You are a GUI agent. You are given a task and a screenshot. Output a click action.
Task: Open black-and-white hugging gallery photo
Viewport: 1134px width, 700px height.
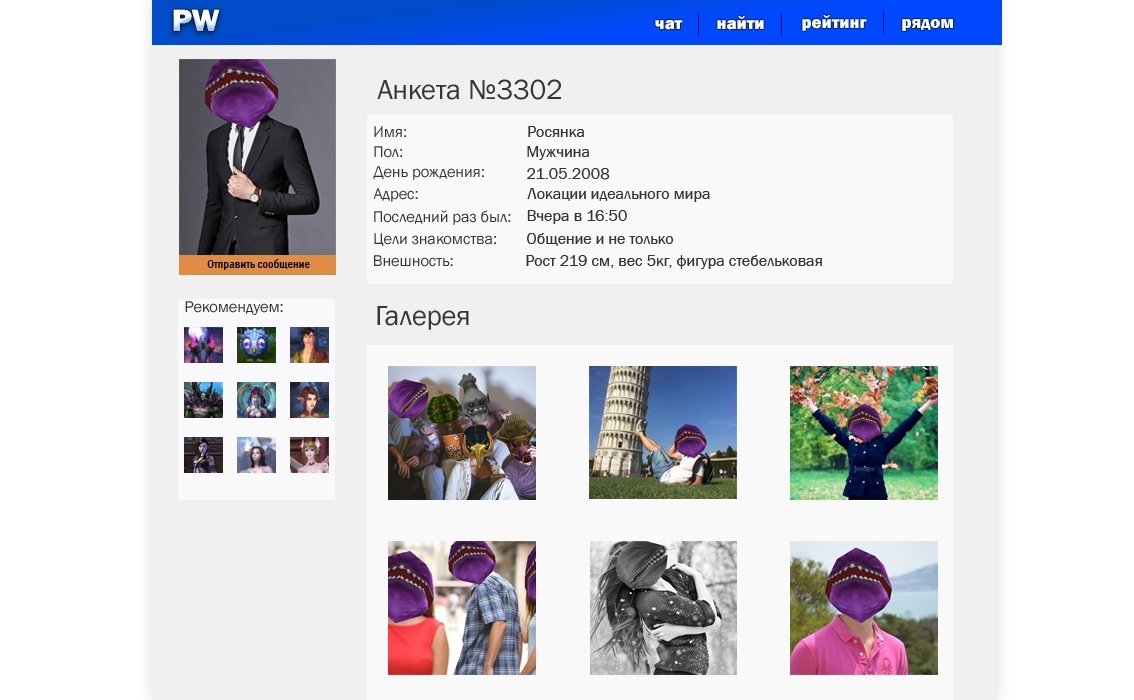click(662, 608)
